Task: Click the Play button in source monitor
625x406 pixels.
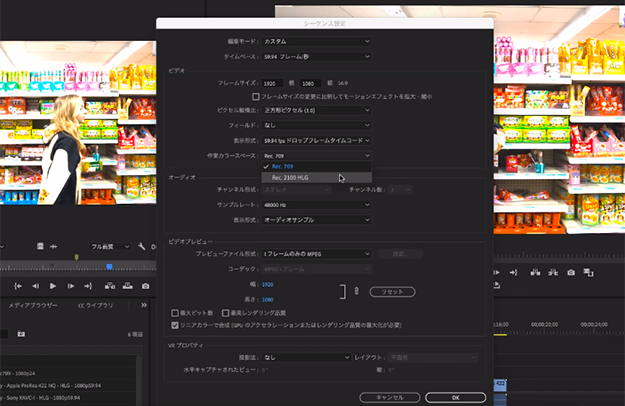Action: pos(54,286)
